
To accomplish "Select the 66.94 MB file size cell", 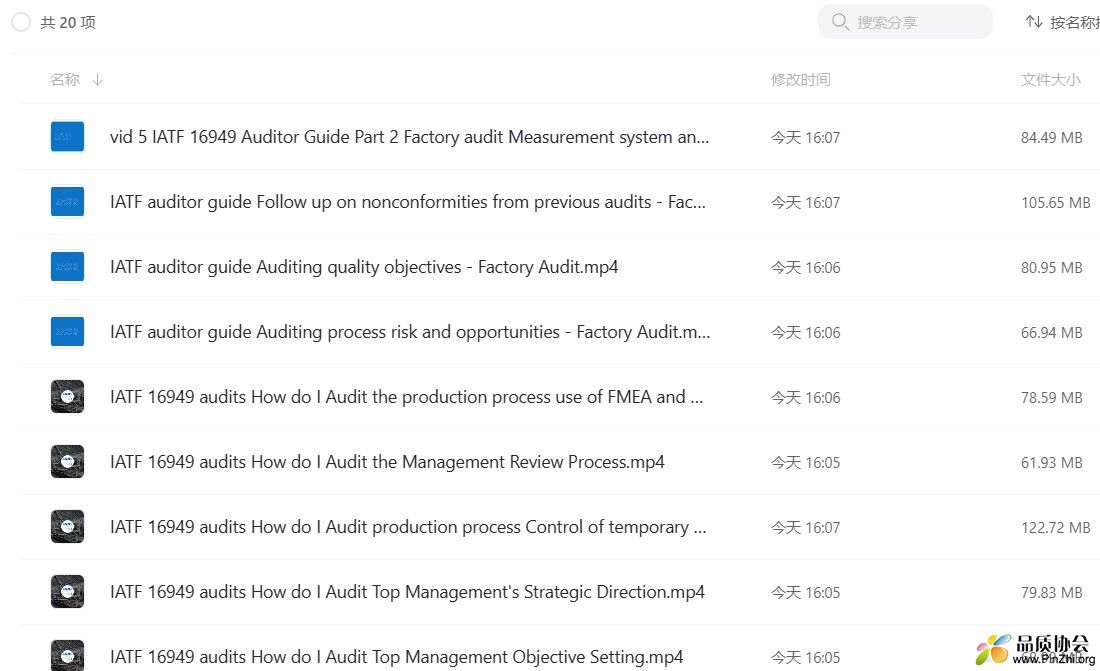I will 1052,333.
